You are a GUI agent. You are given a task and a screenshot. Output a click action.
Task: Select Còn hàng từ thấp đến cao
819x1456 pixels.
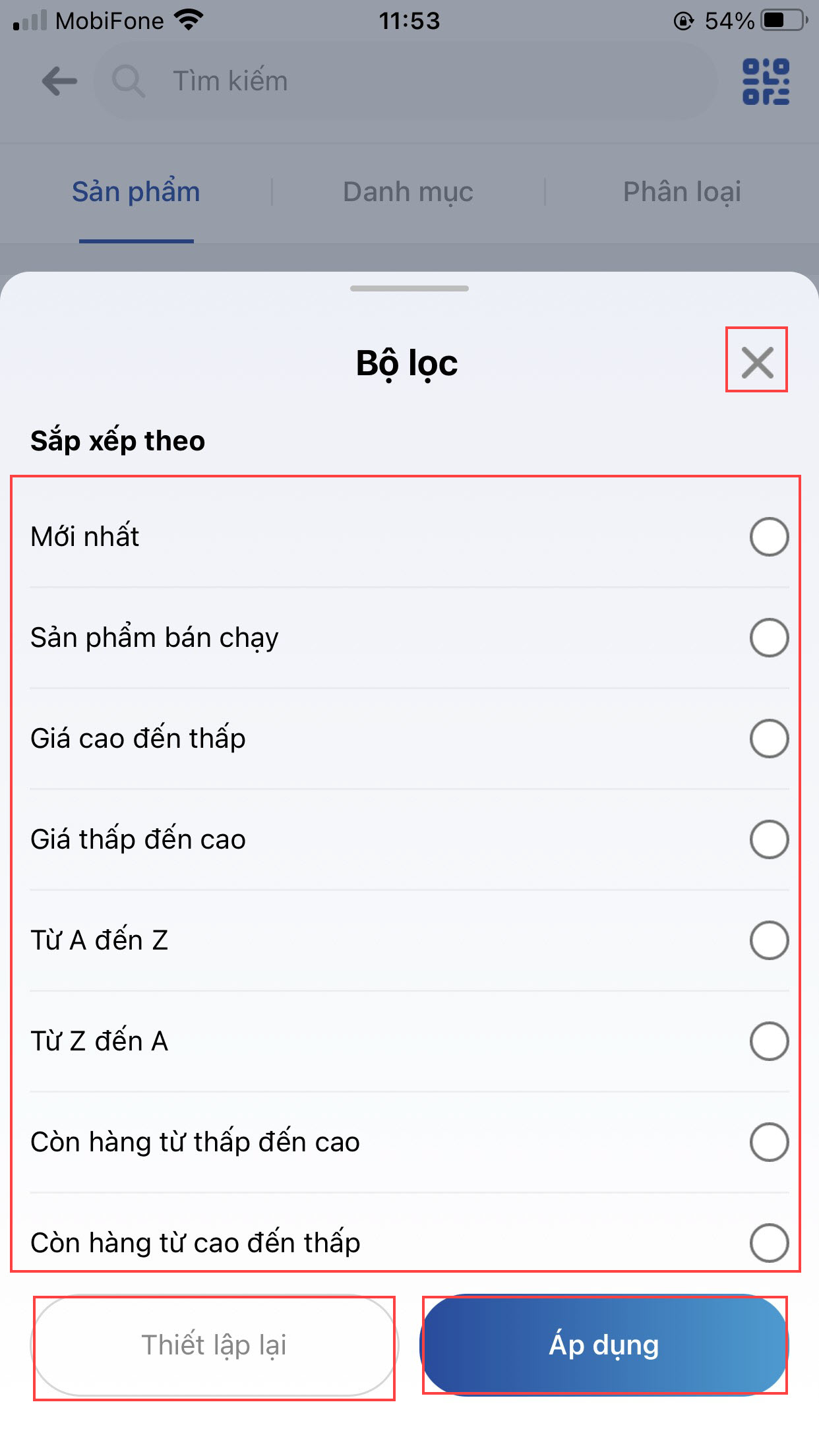click(x=769, y=1142)
